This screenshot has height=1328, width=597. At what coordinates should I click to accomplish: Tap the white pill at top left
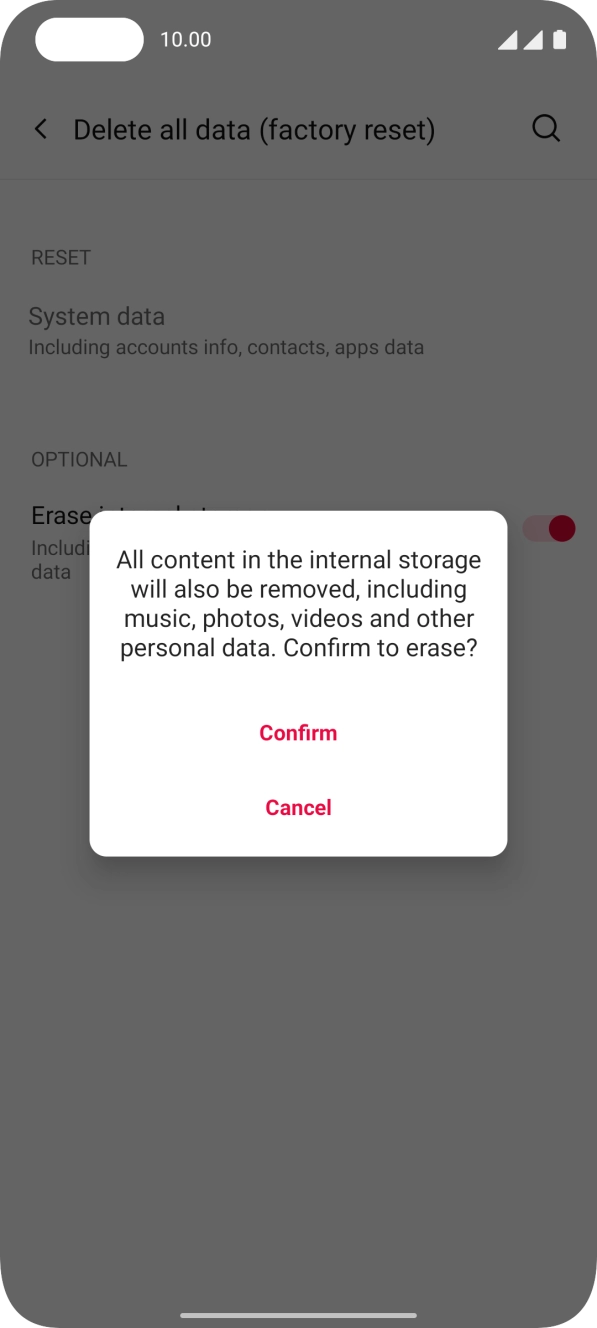[x=89, y=39]
